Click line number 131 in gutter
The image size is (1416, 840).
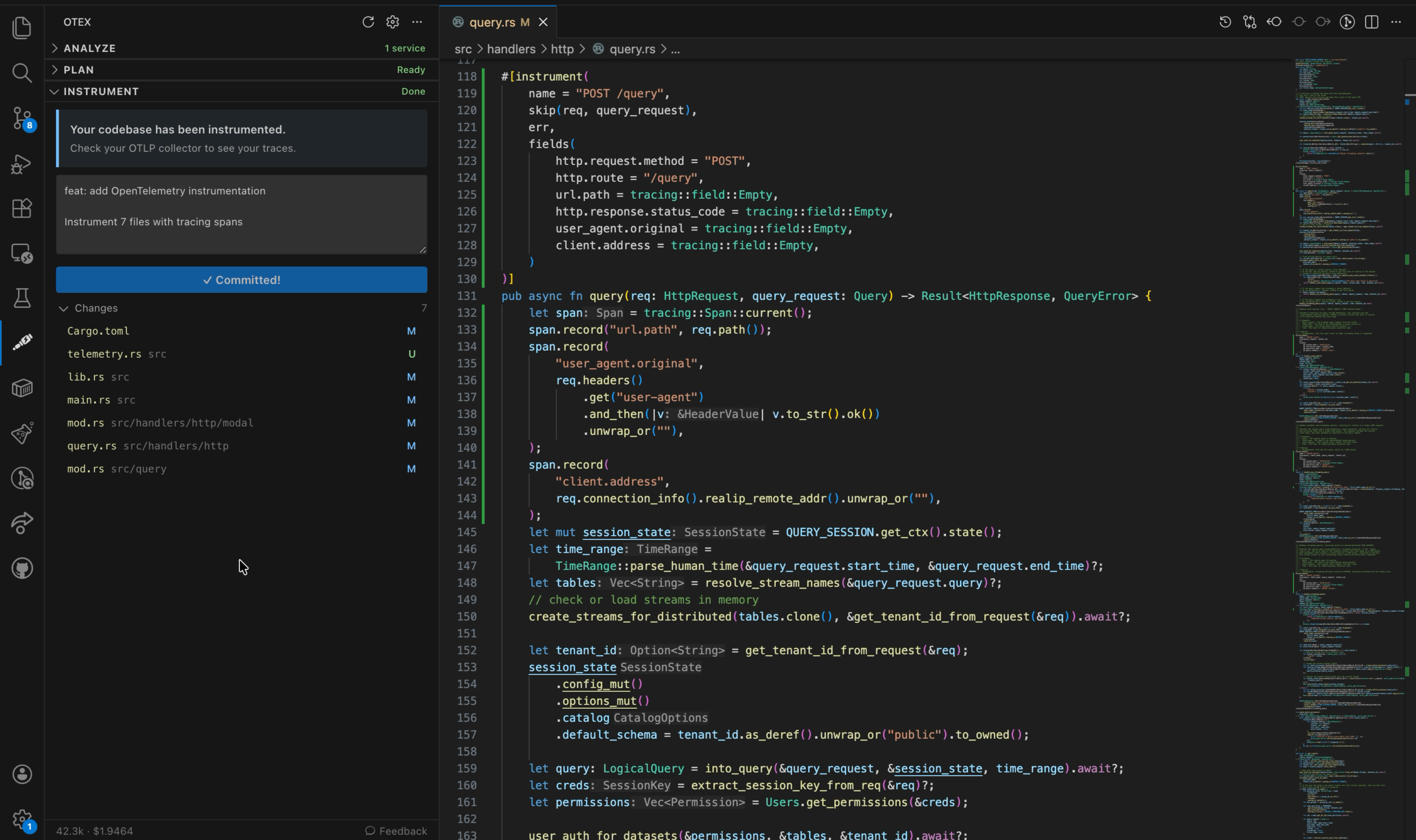point(467,296)
